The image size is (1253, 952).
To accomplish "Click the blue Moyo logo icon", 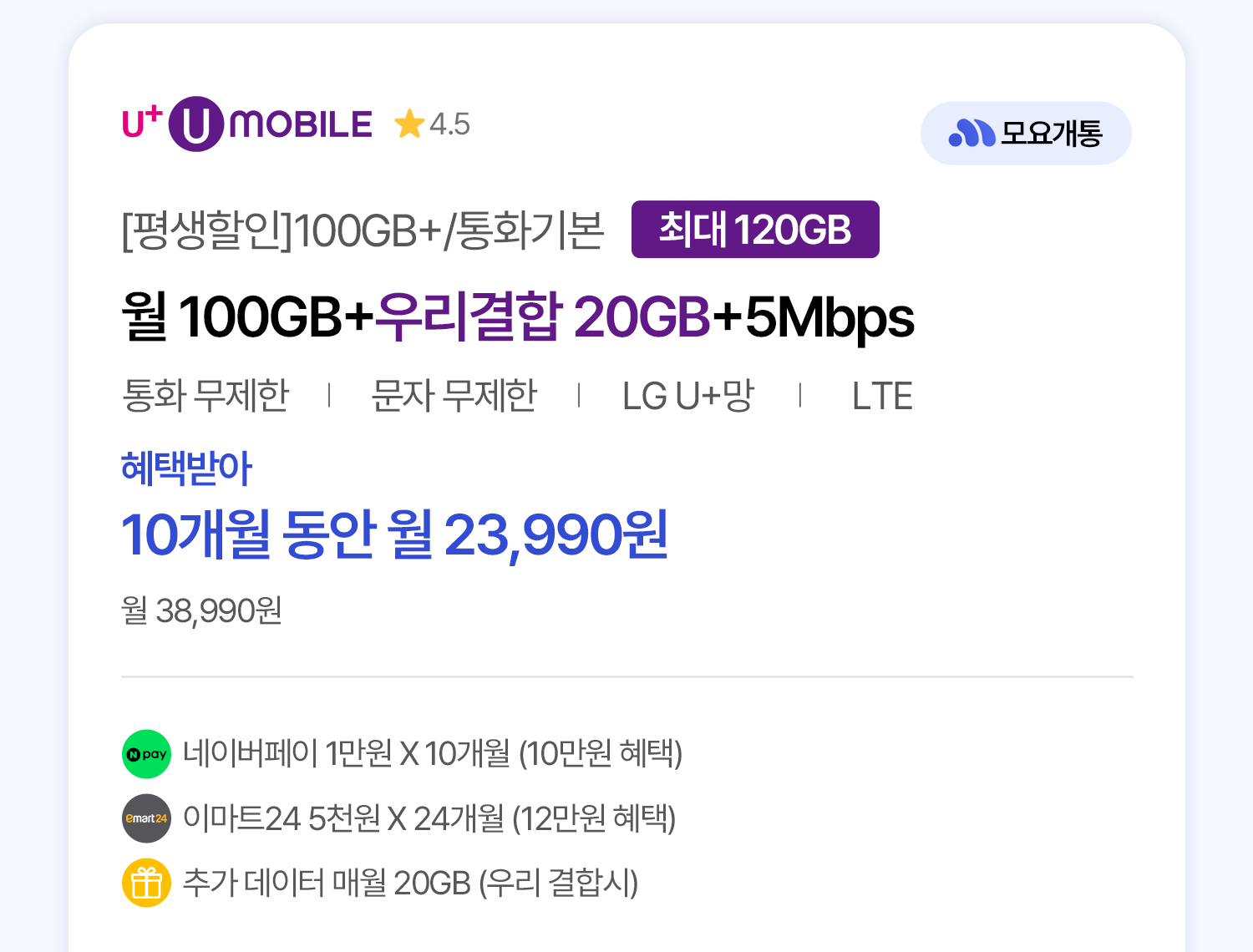I will tap(971, 133).
